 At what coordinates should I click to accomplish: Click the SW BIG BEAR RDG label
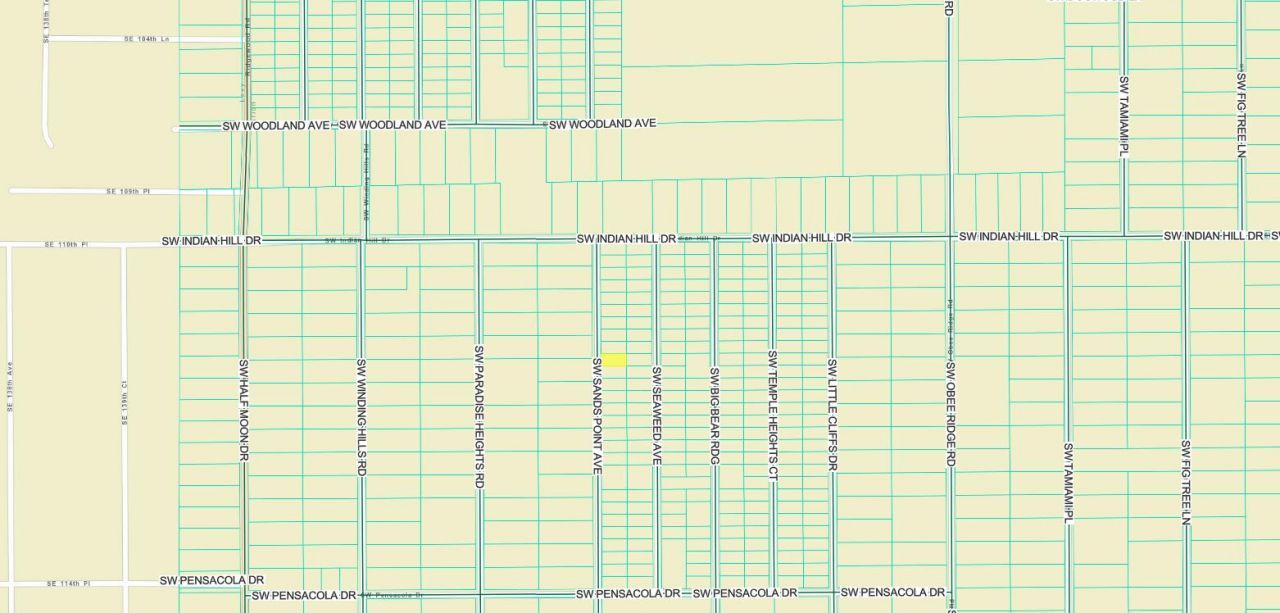[714, 416]
